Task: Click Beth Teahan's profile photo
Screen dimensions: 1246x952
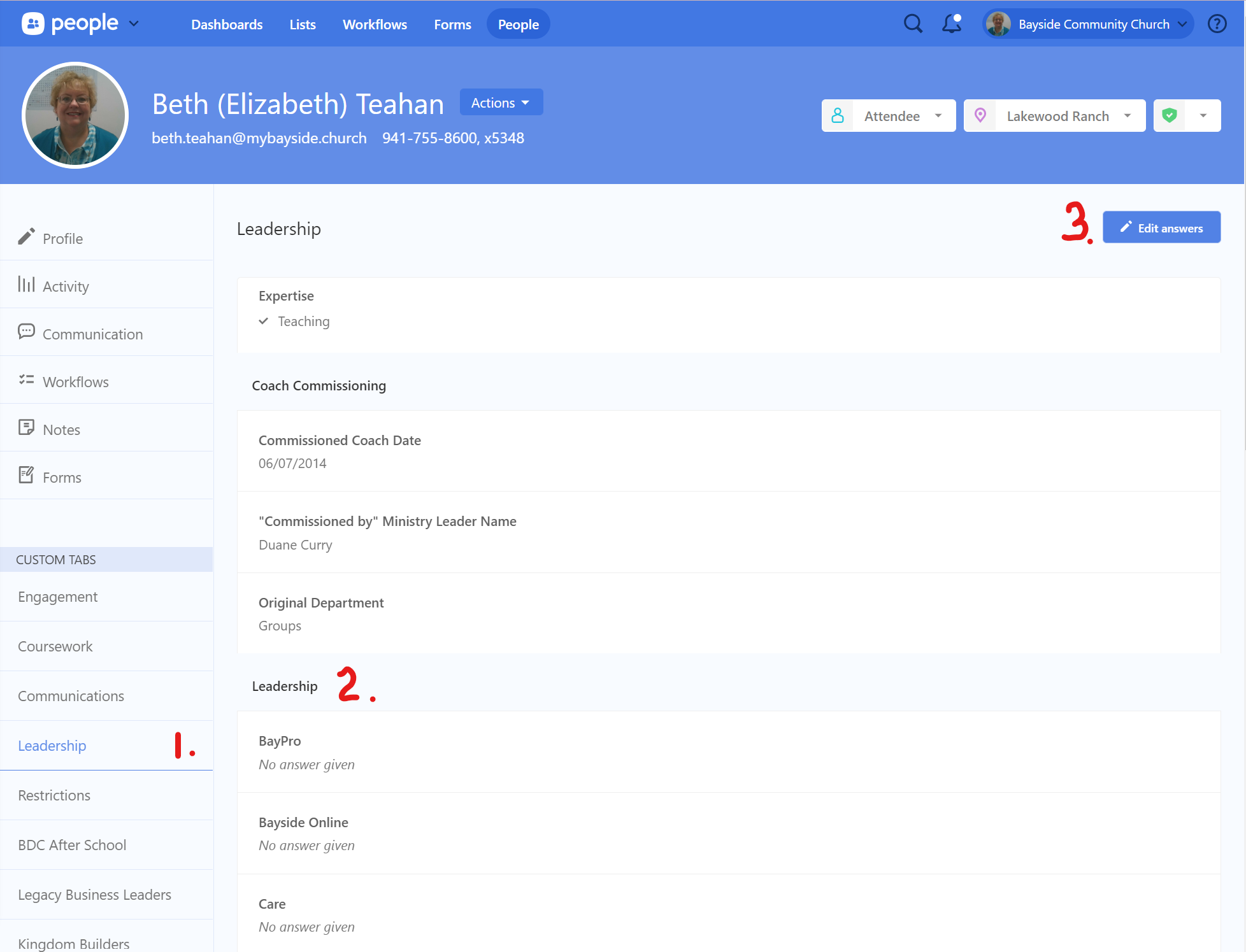Action: point(75,115)
